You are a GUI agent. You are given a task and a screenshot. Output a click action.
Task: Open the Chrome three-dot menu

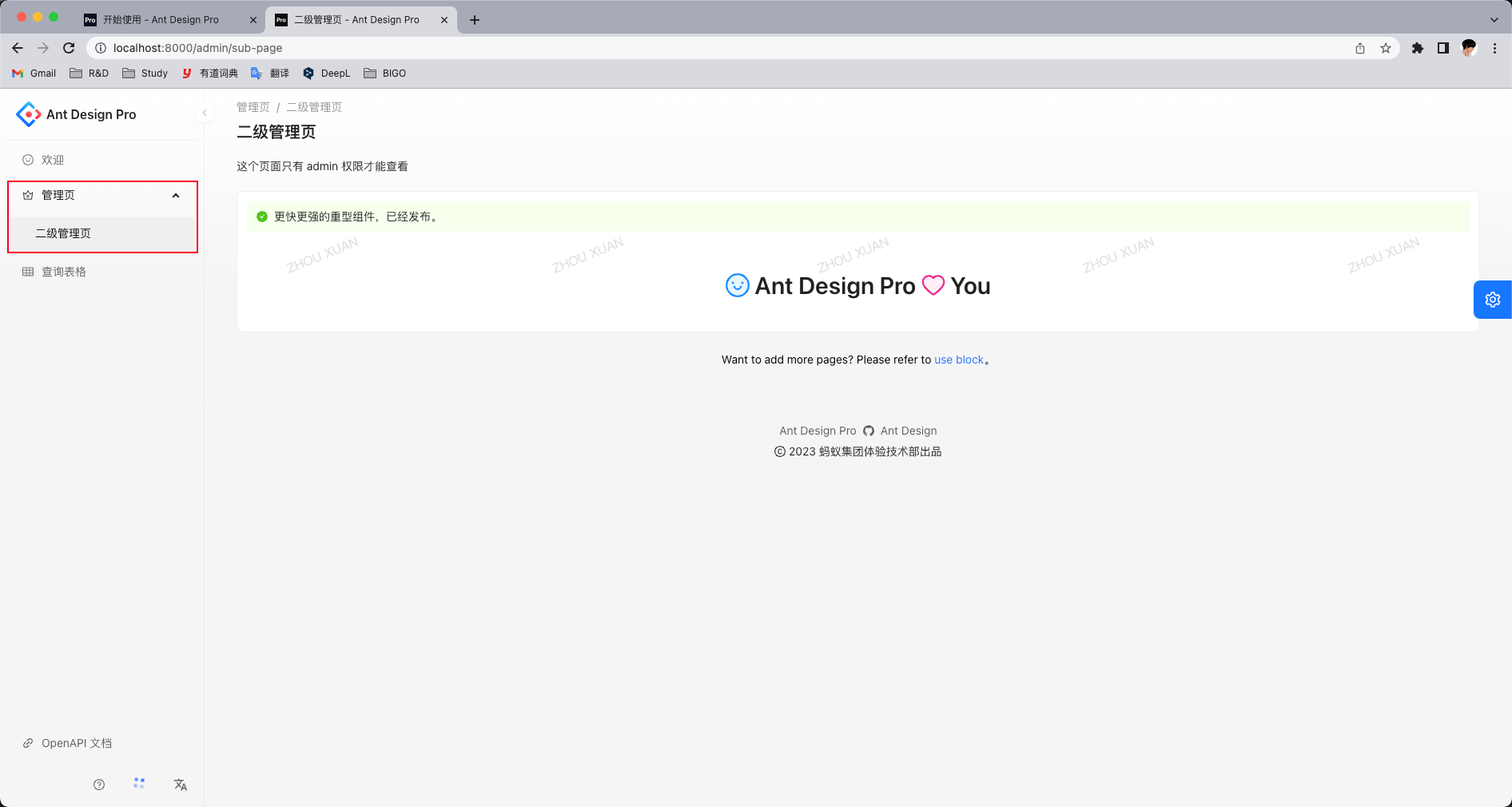tap(1494, 48)
